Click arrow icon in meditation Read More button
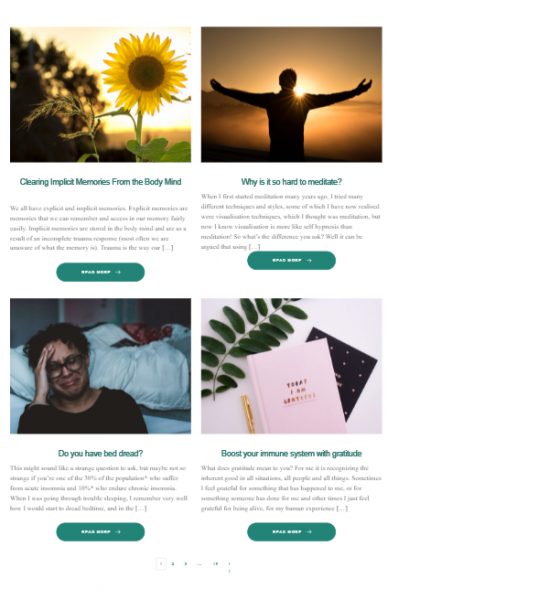The width and height of the screenshot is (549, 600). coord(309,260)
